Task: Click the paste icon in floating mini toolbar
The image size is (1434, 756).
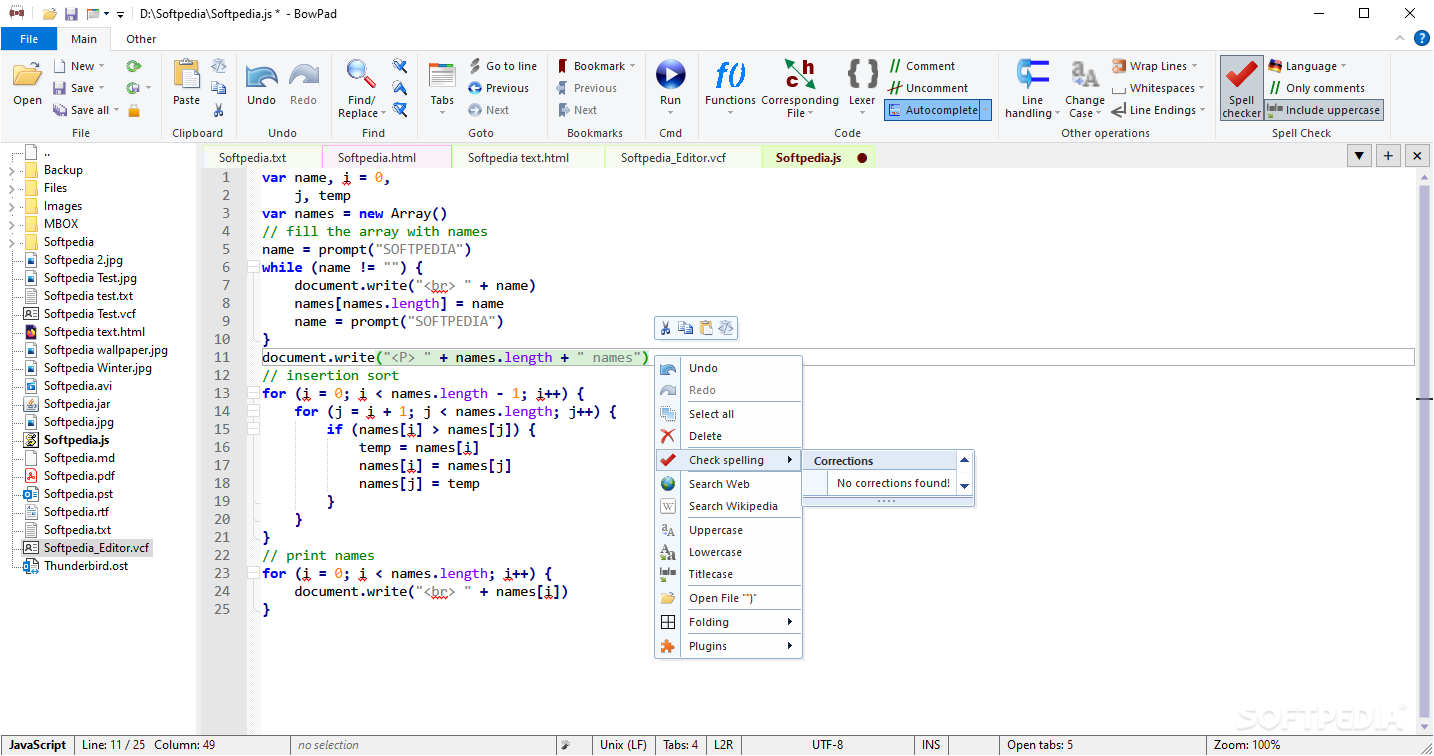Action: [x=706, y=327]
